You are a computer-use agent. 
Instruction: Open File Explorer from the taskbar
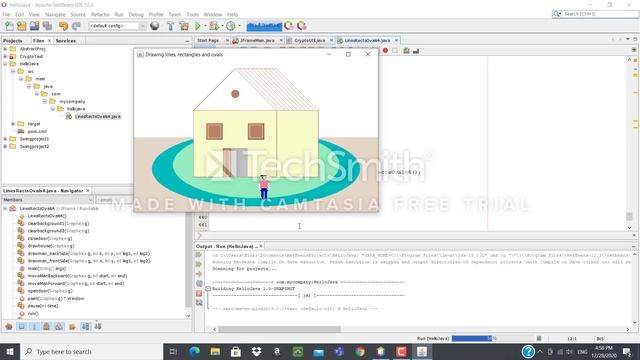[215, 351]
